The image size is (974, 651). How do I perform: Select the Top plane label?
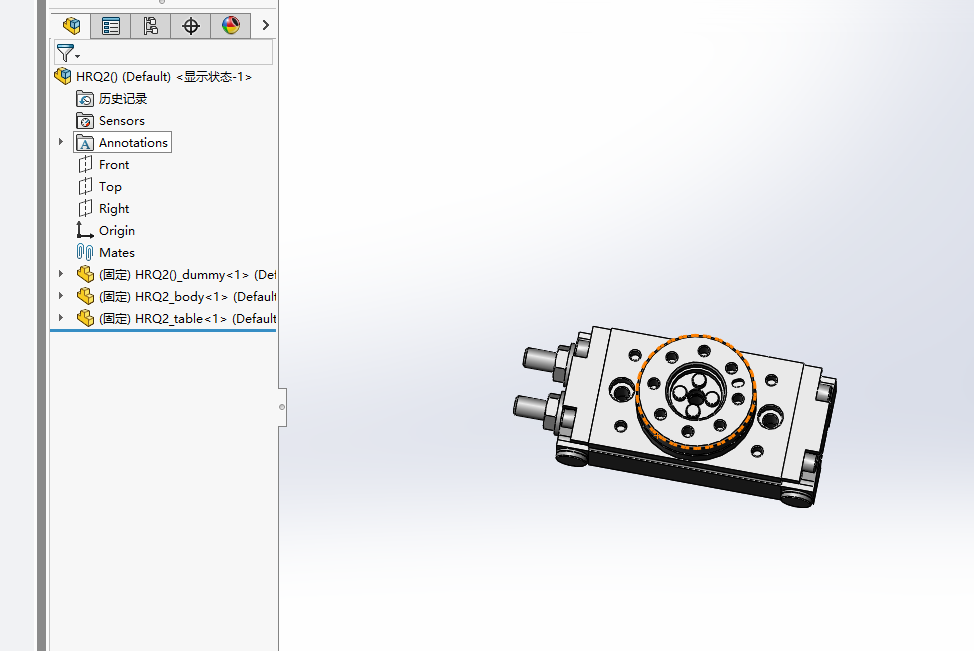(111, 187)
